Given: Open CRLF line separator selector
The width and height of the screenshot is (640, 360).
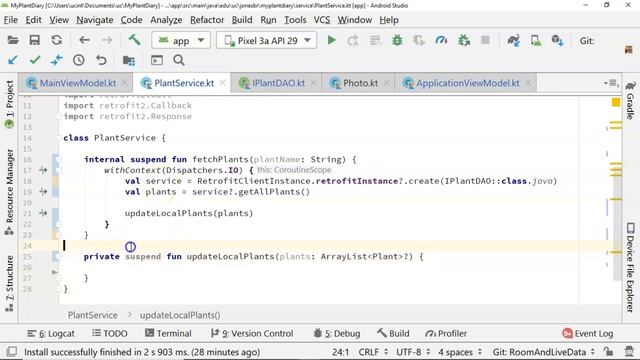Looking at the screenshot, I should [373, 352].
